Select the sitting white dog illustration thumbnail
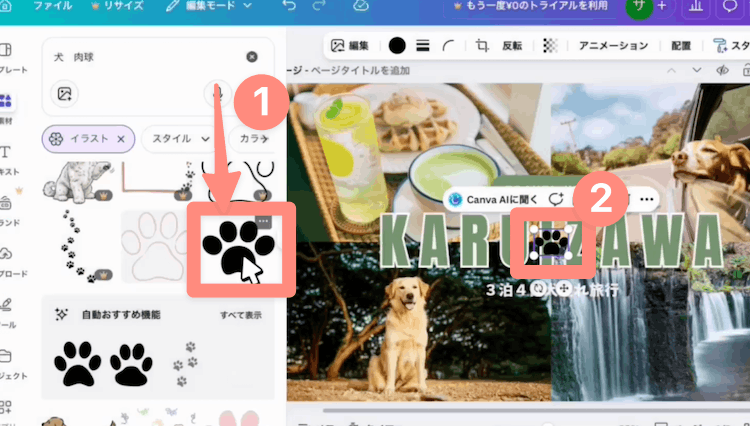750x426 pixels. pos(77,181)
